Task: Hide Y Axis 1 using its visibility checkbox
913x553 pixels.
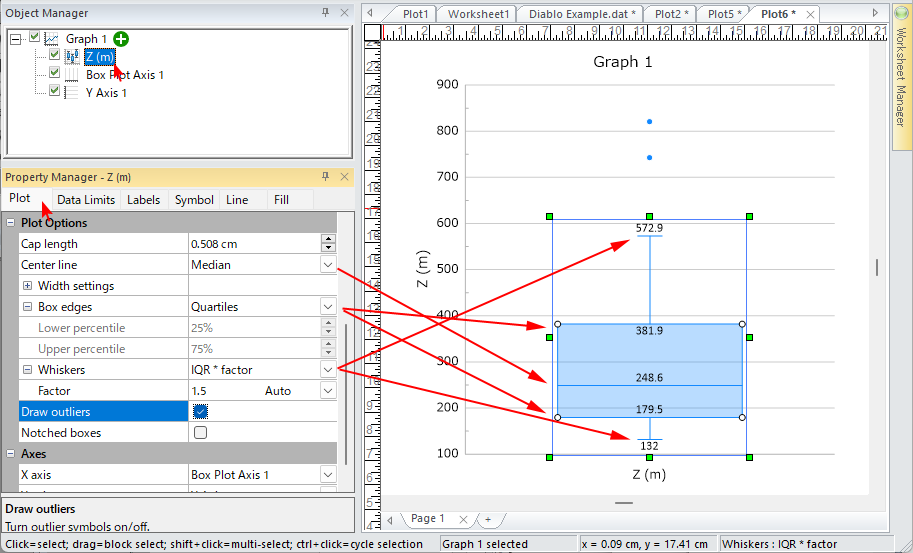Action: coord(55,92)
